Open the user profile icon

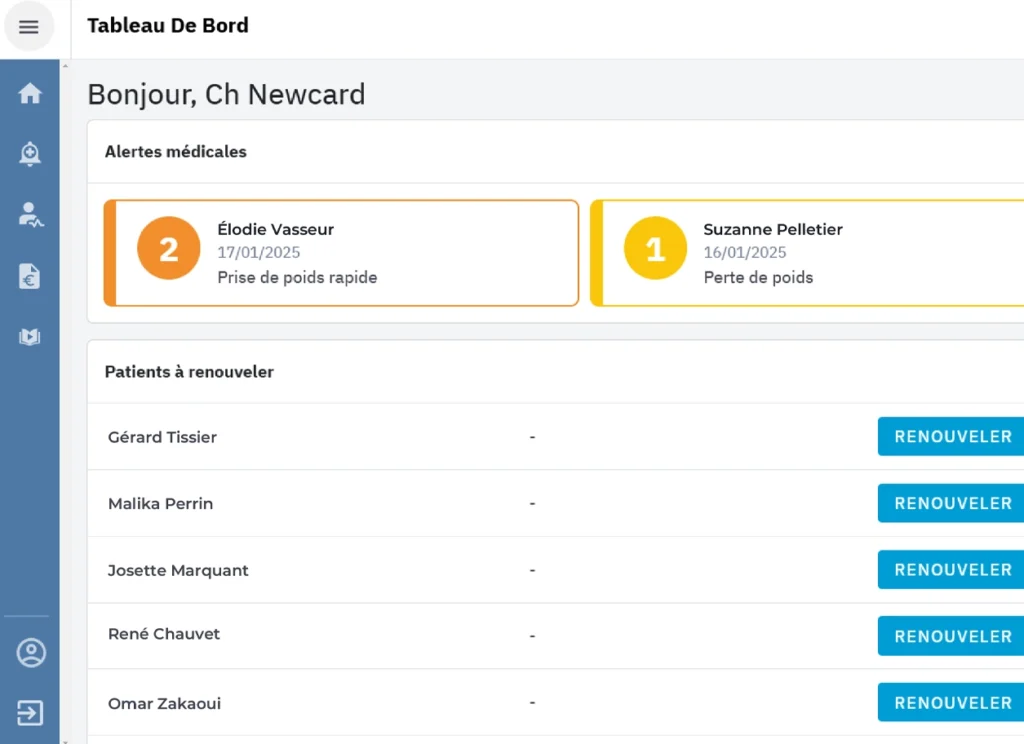[29, 652]
